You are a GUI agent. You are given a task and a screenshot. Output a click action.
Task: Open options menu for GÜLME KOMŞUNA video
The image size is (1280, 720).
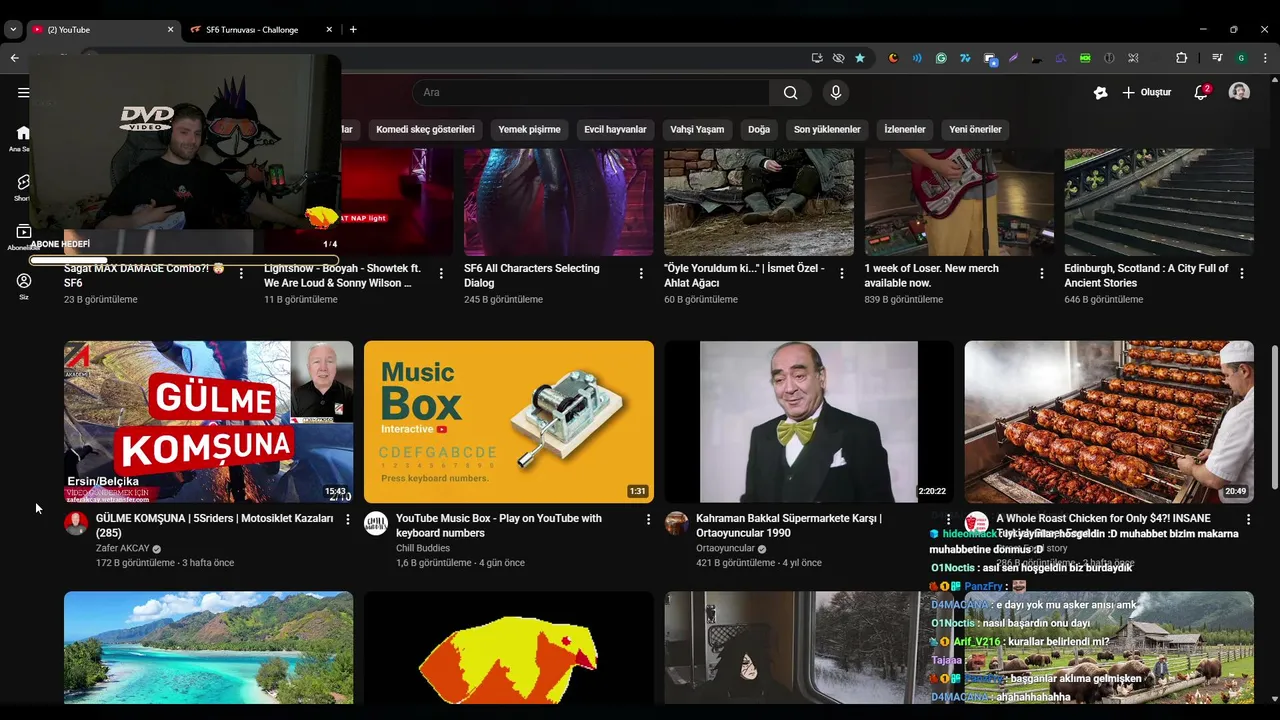pyautogui.click(x=348, y=519)
